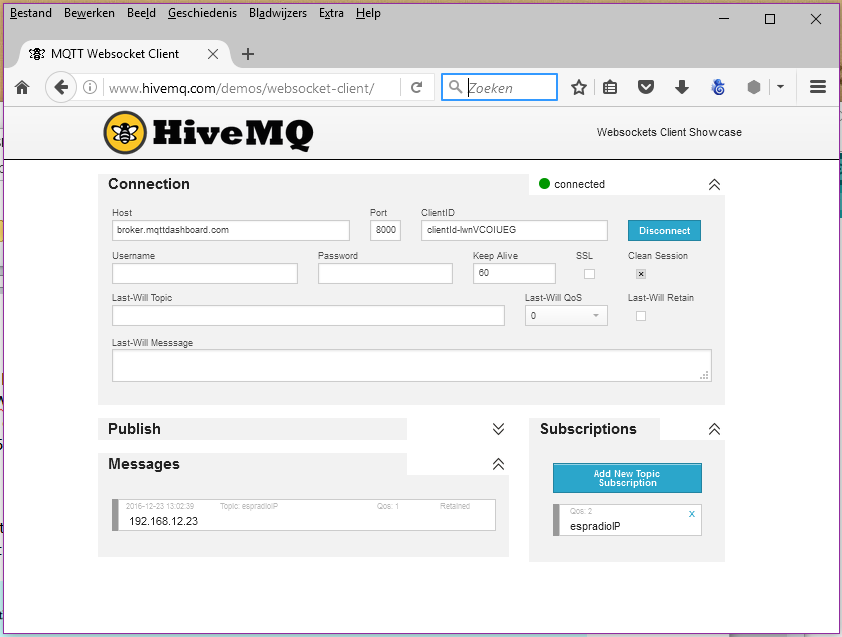The image size is (842, 637).
Task: Click the gray hexagon extension icon
Action: click(754, 87)
